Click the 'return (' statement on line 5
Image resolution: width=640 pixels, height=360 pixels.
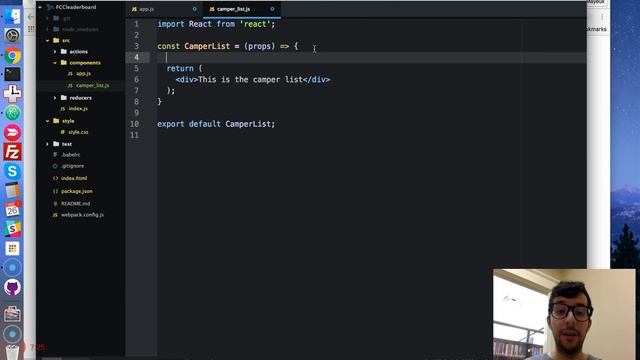click(x=184, y=69)
